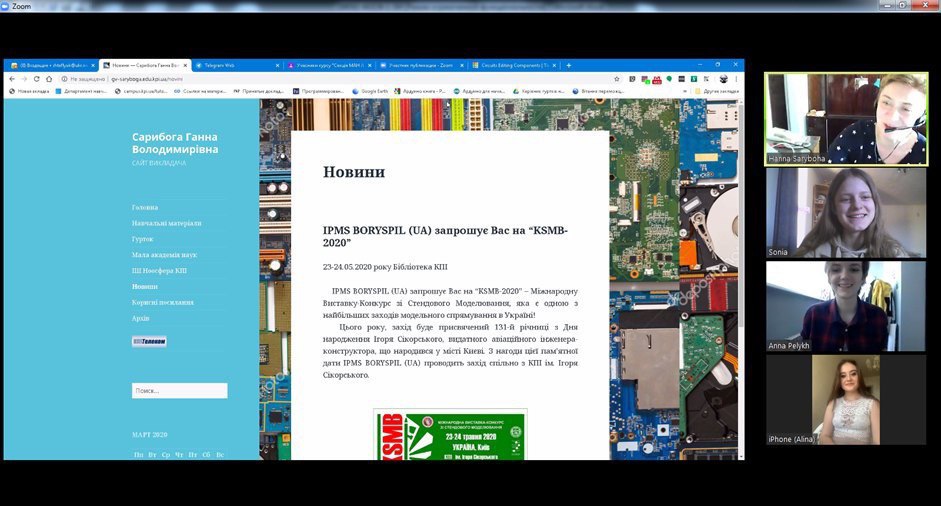Screen dimensions: 941x506
Task: Open the Google Earth bookmark
Action: coord(370,91)
